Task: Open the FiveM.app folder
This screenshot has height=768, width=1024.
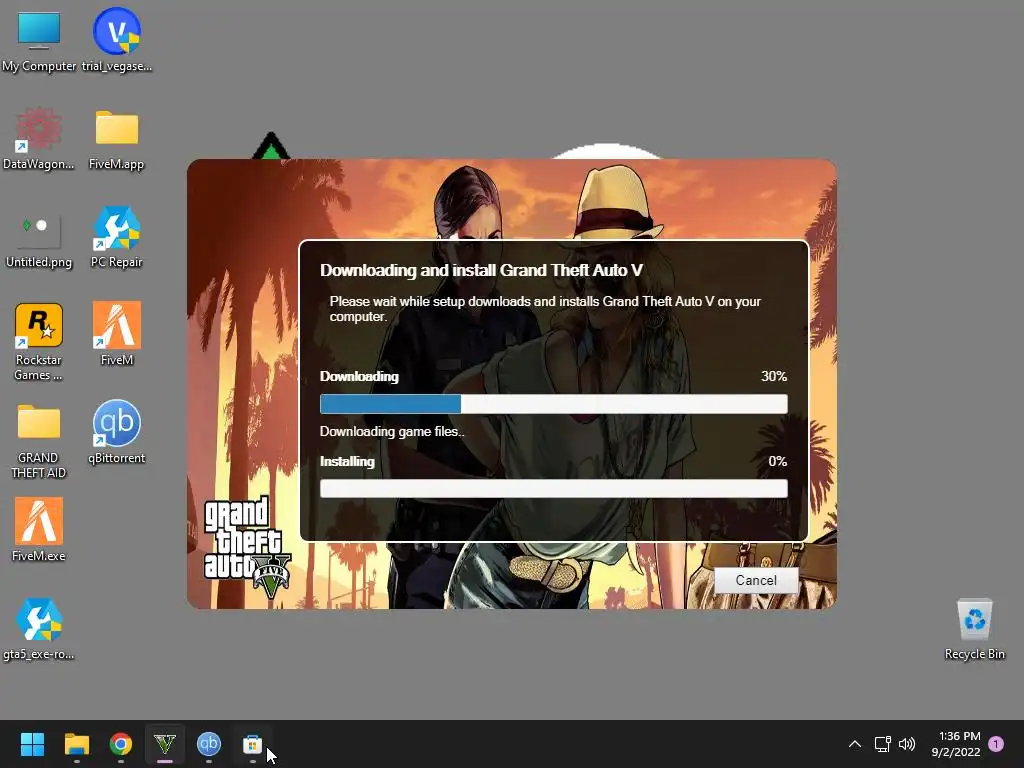Action: (116, 138)
